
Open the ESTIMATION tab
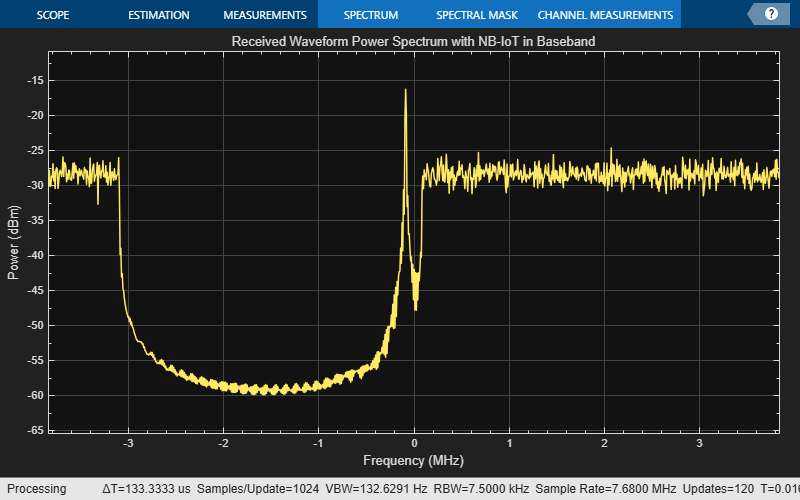[158, 15]
